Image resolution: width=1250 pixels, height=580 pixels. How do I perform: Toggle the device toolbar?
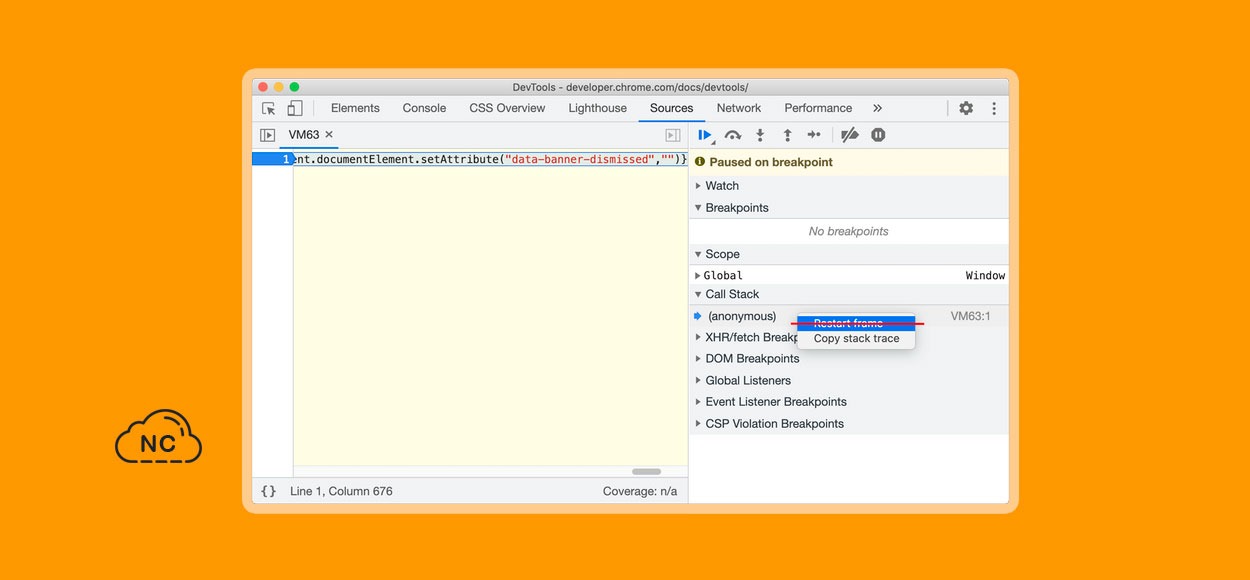[x=295, y=108]
